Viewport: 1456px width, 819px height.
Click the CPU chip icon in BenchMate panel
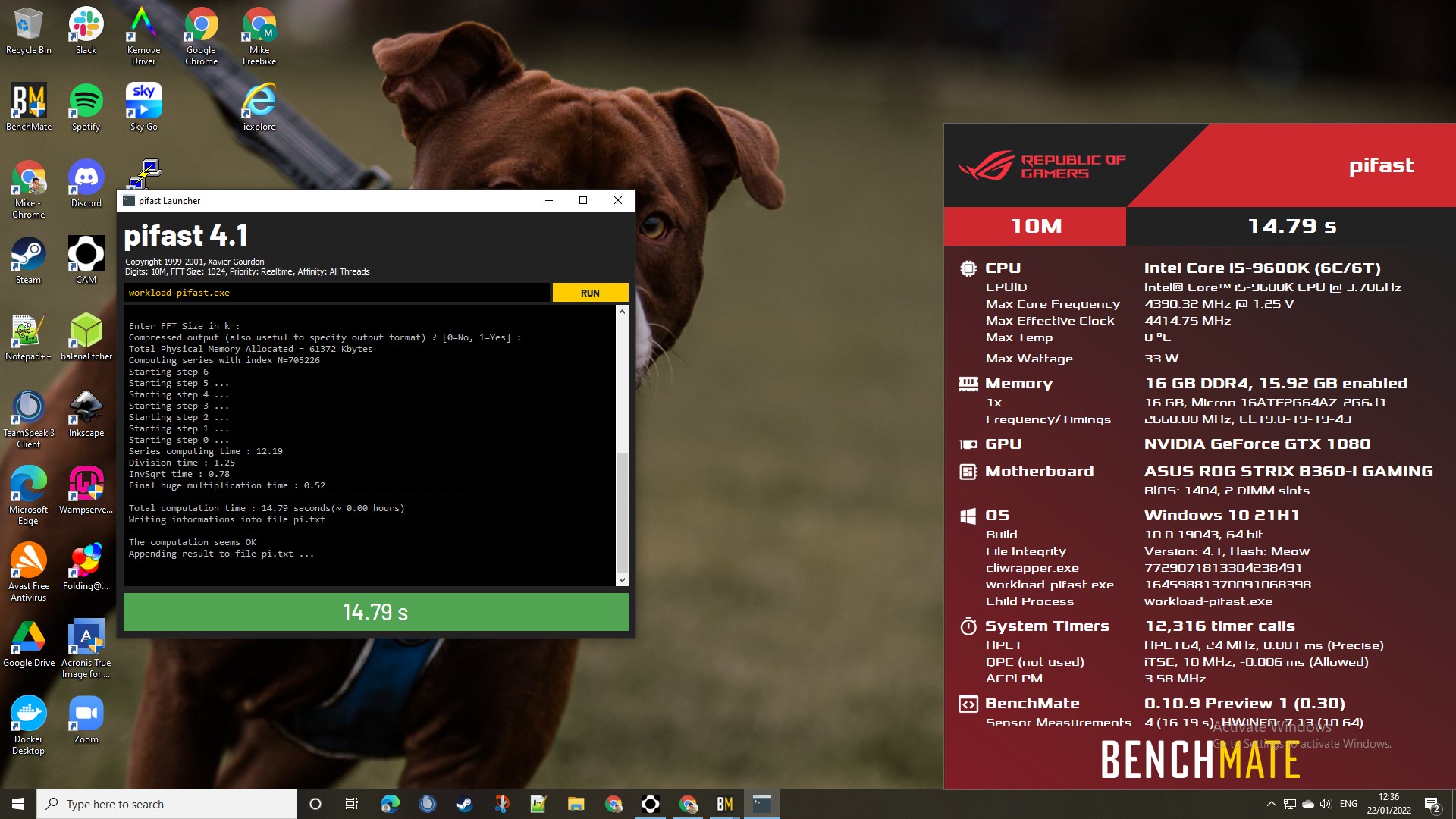(968, 268)
